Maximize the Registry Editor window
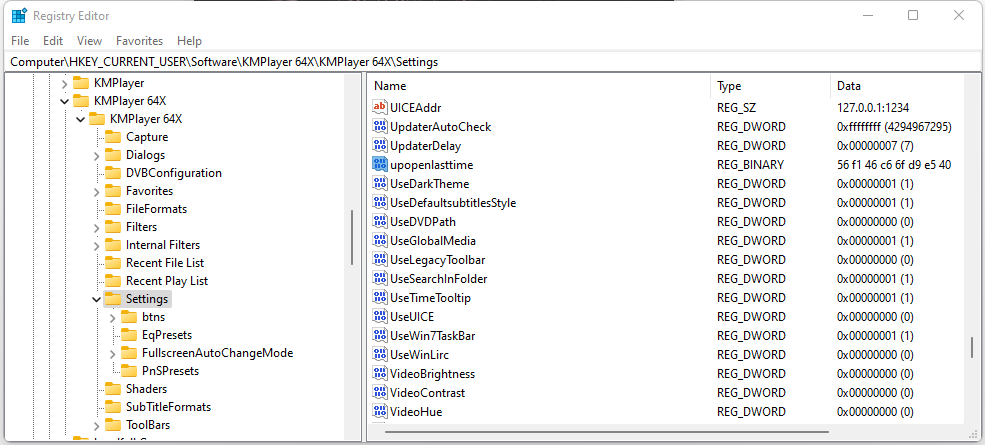The image size is (985, 445). (x=913, y=16)
